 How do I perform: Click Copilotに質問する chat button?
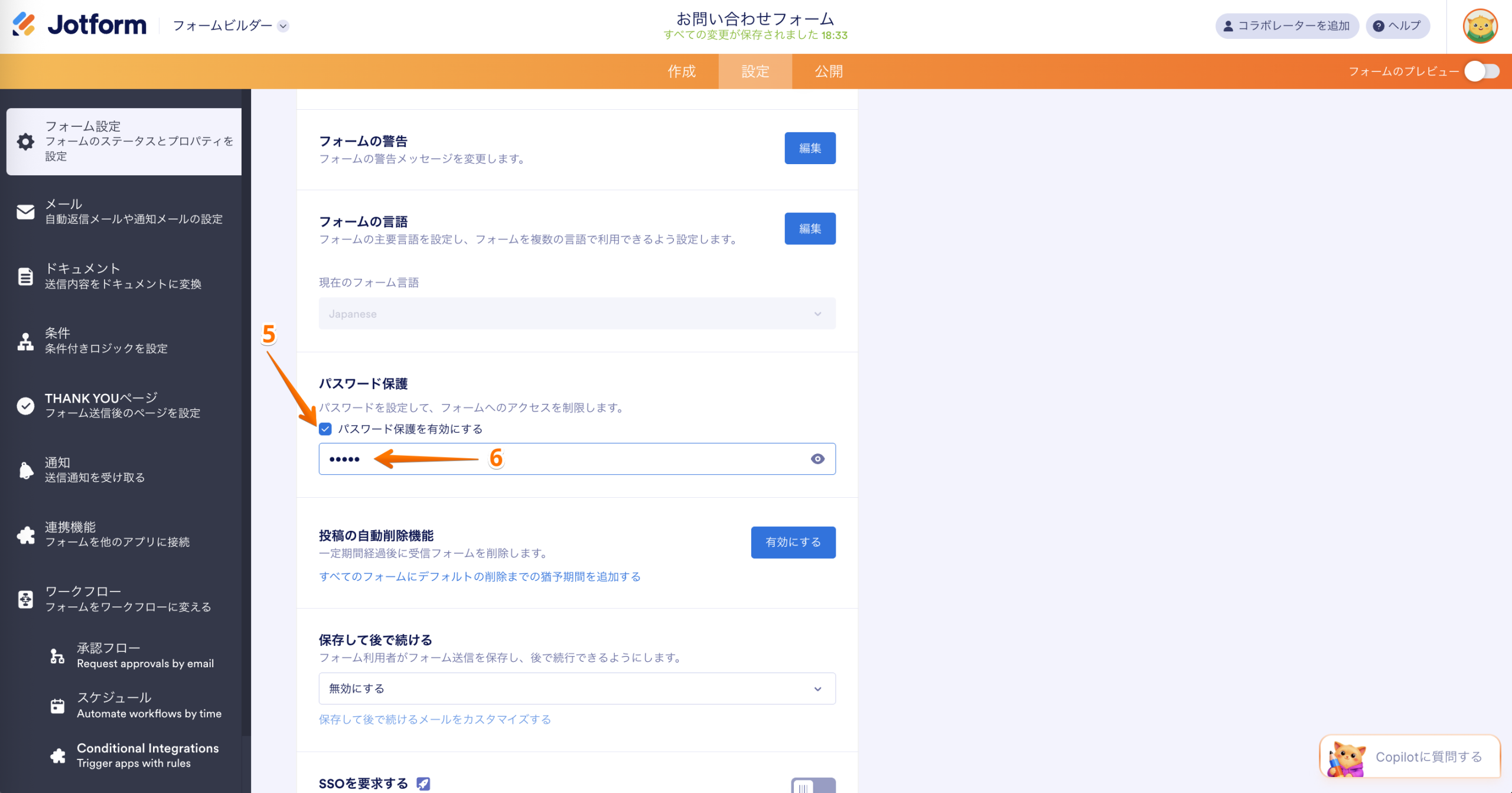point(1410,757)
